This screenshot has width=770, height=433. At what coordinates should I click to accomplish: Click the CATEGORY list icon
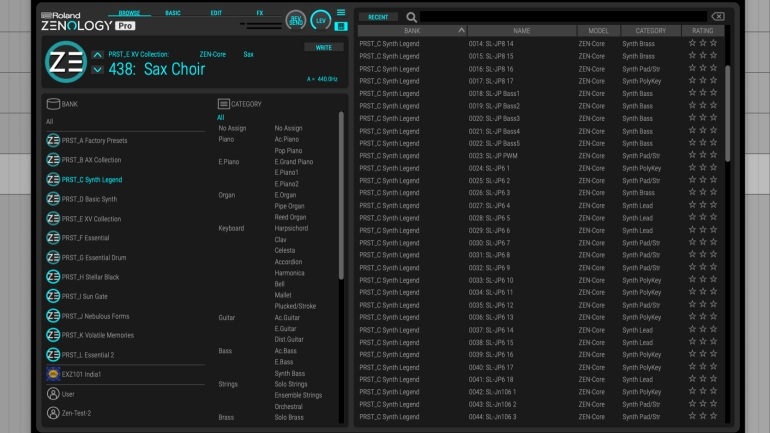tap(223, 104)
